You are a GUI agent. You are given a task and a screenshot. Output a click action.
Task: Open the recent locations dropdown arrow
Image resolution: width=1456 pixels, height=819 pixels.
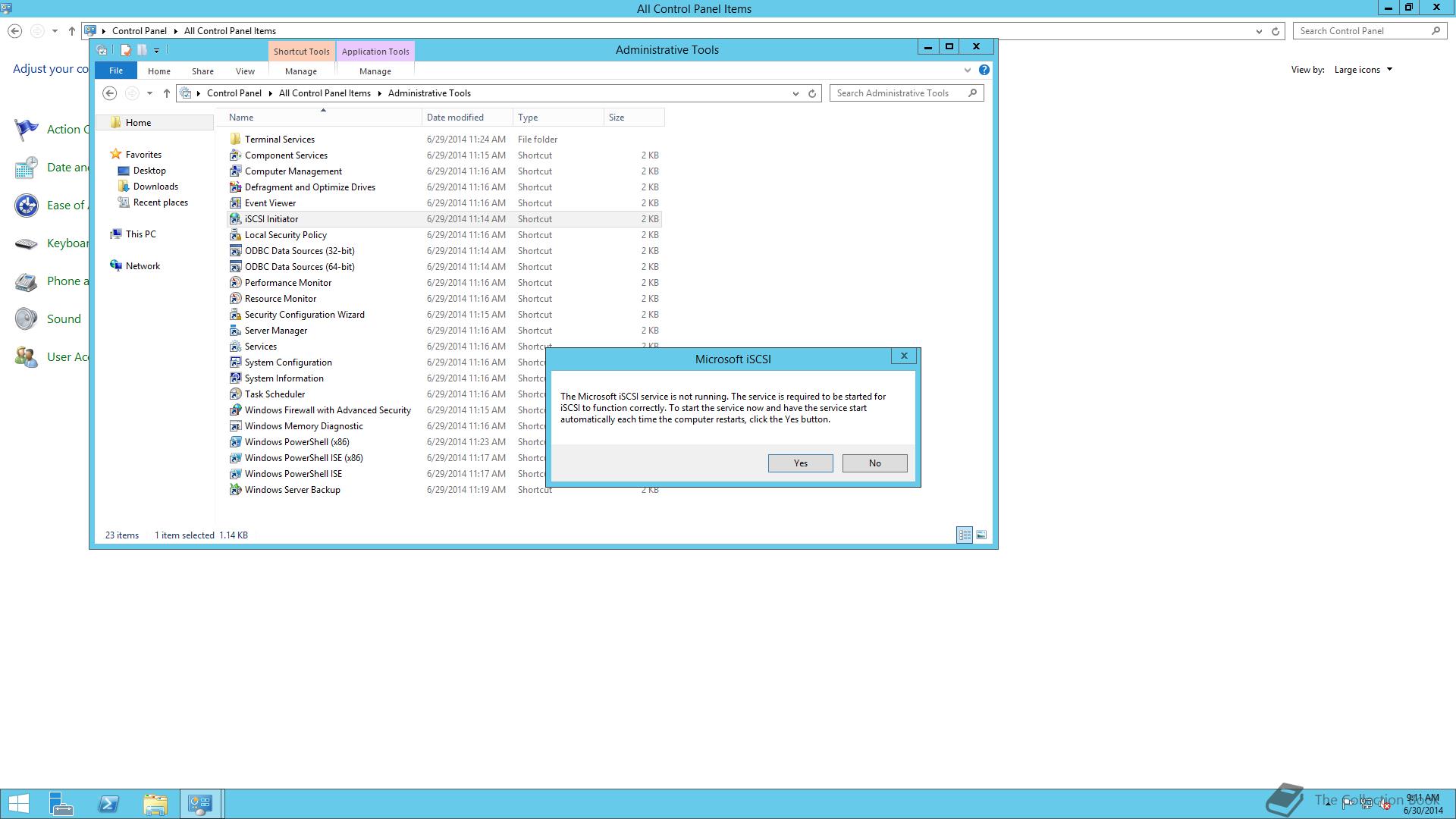149,93
